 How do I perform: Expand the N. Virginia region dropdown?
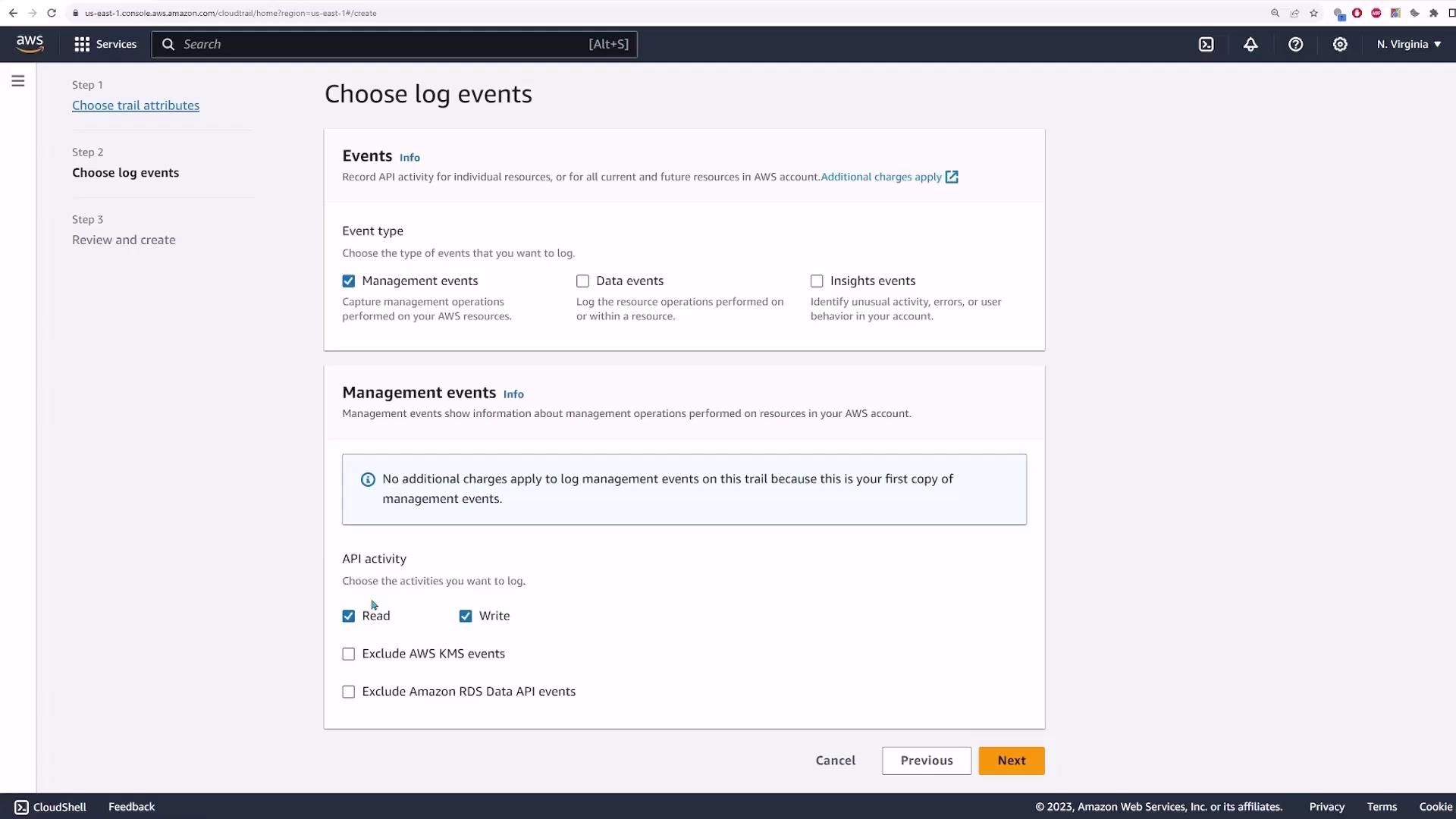point(1408,44)
